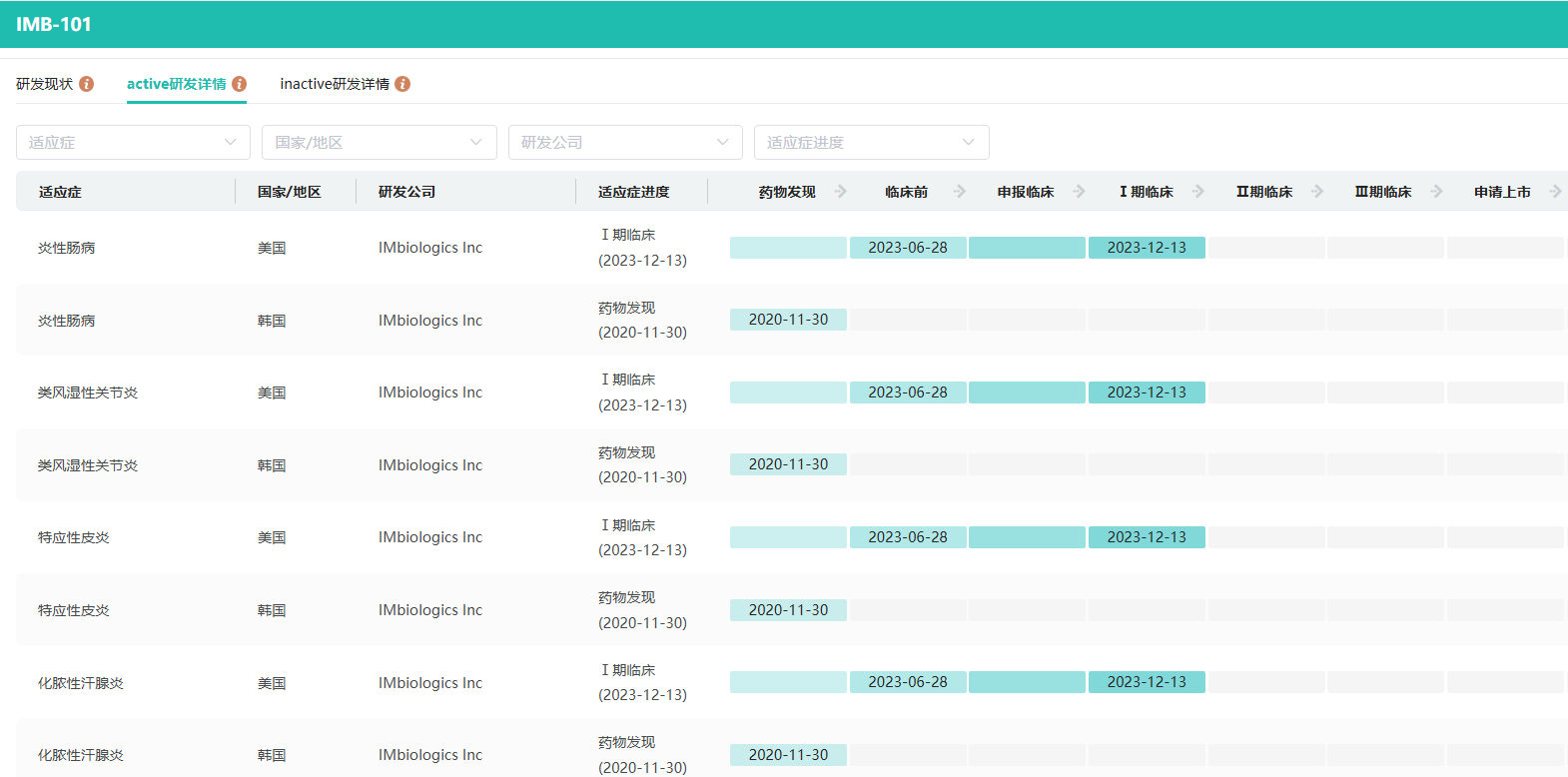Click info icon beside 研发现状 tab
1568x777 pixels.
pos(87,84)
